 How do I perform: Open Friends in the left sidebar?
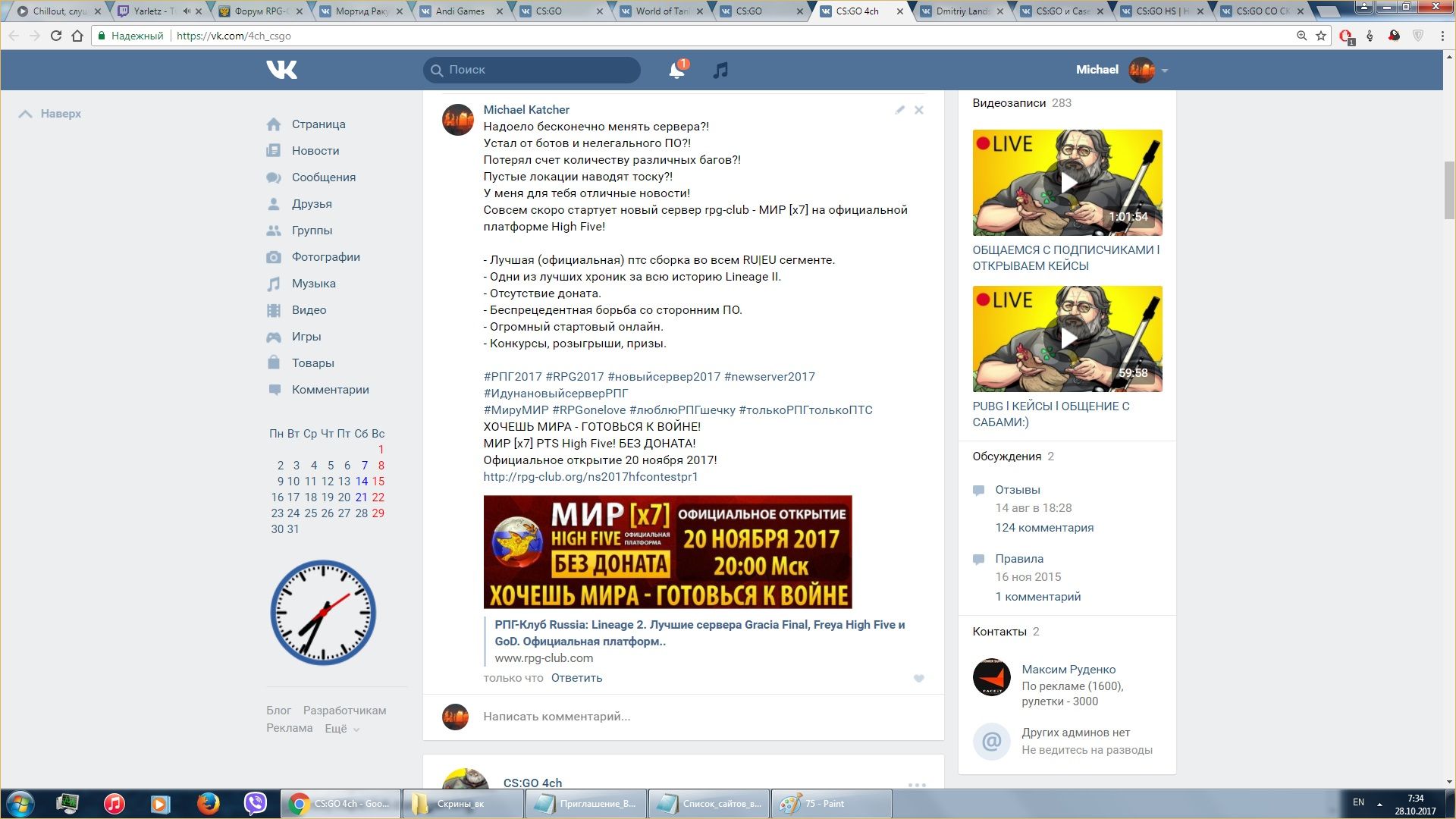[x=311, y=204]
